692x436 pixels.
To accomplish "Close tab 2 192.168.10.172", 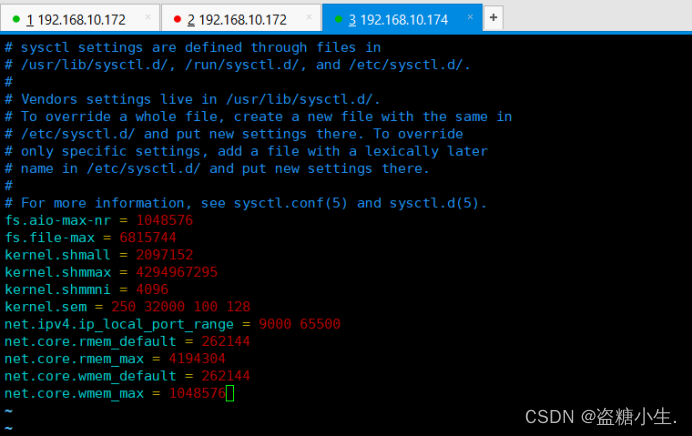I will (x=309, y=17).
